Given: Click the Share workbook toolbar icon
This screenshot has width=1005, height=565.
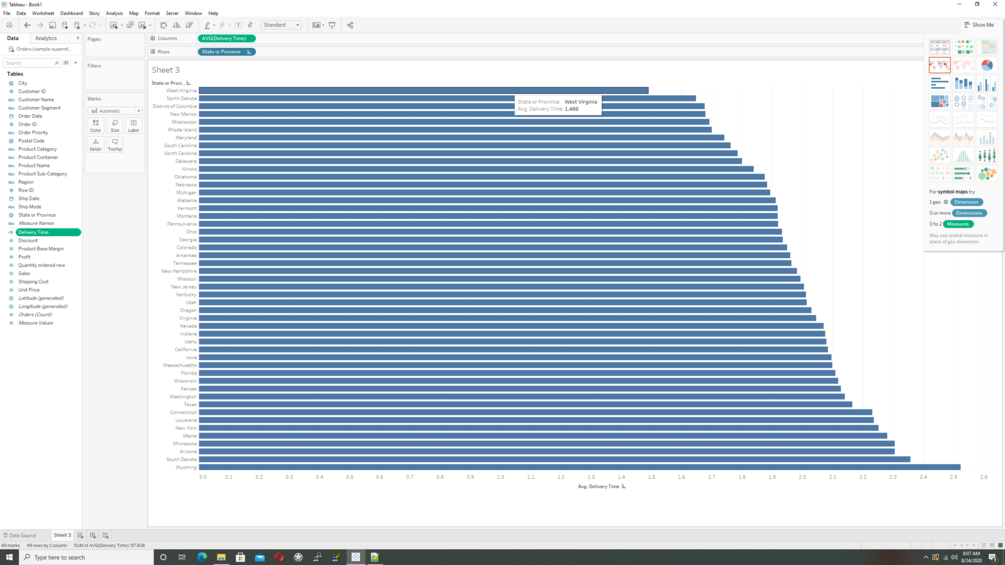Looking at the screenshot, I should tap(350, 25).
